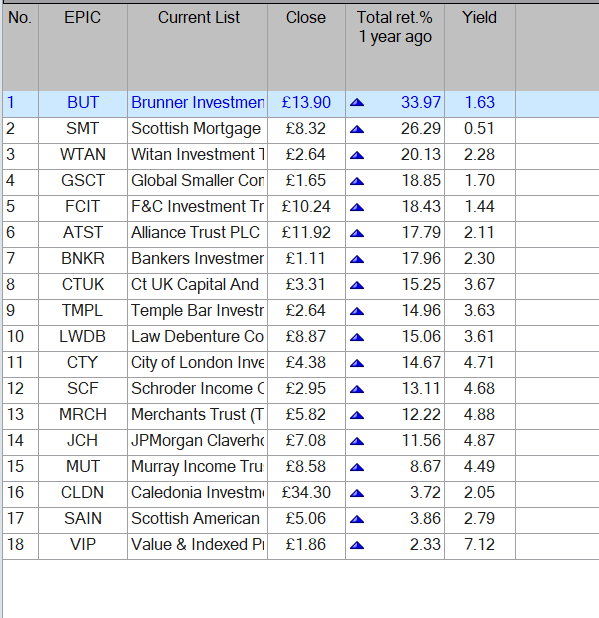Select the MUT EPIC cell
This screenshot has width=599, height=618.
click(x=83, y=467)
